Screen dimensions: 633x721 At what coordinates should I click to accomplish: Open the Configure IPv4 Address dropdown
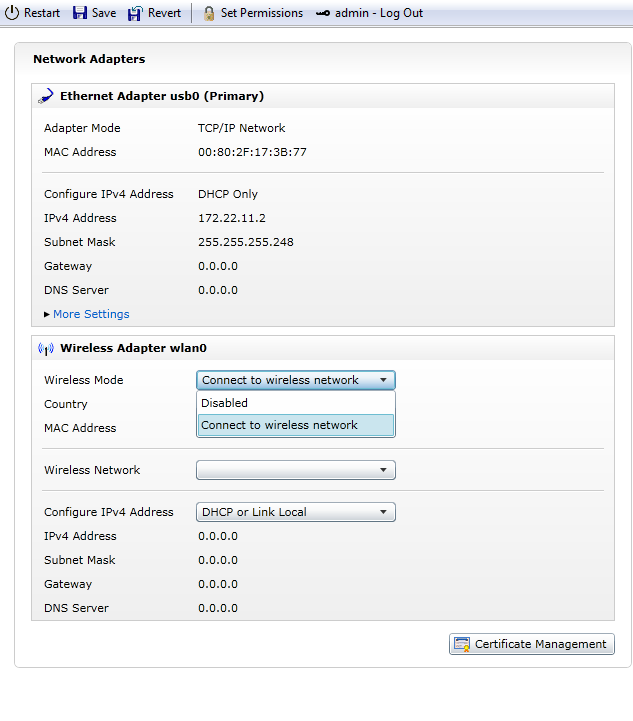pos(296,512)
